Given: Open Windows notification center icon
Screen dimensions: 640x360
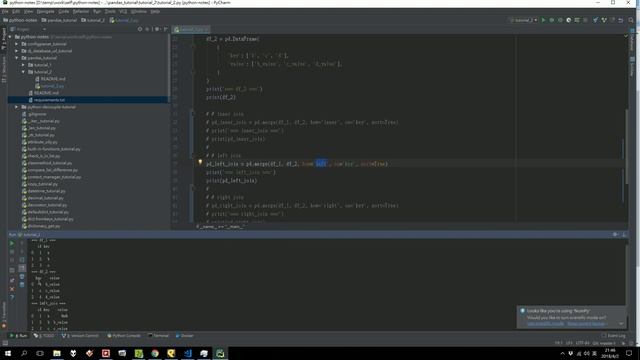Looking at the screenshot, I should (629, 353).
